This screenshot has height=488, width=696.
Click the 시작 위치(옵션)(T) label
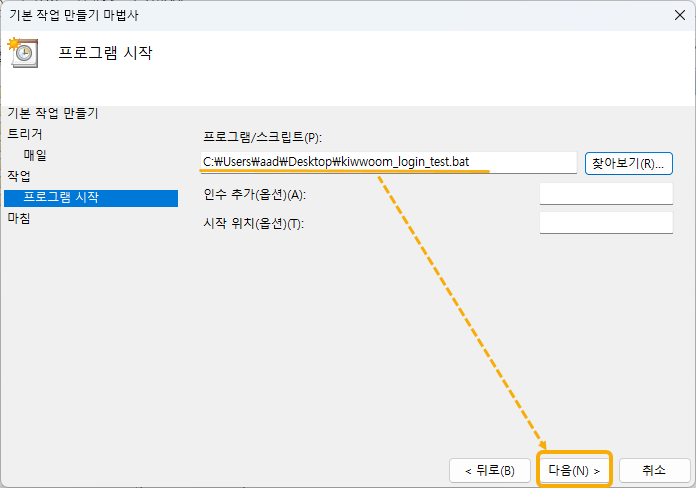(x=252, y=223)
